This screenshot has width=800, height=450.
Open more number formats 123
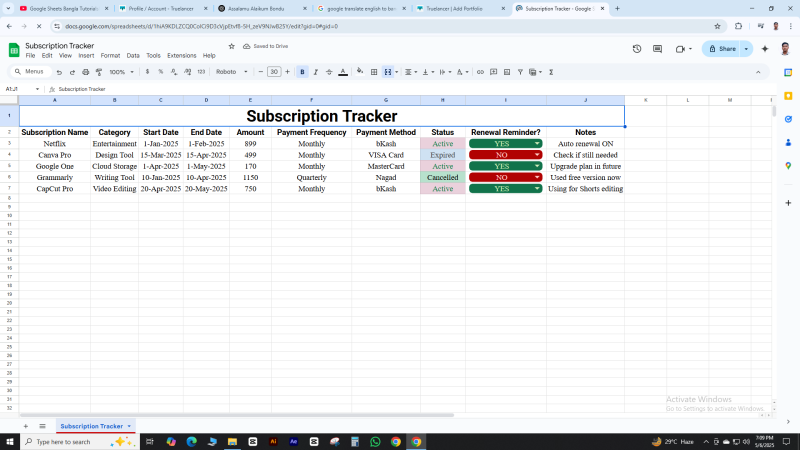click(201, 72)
